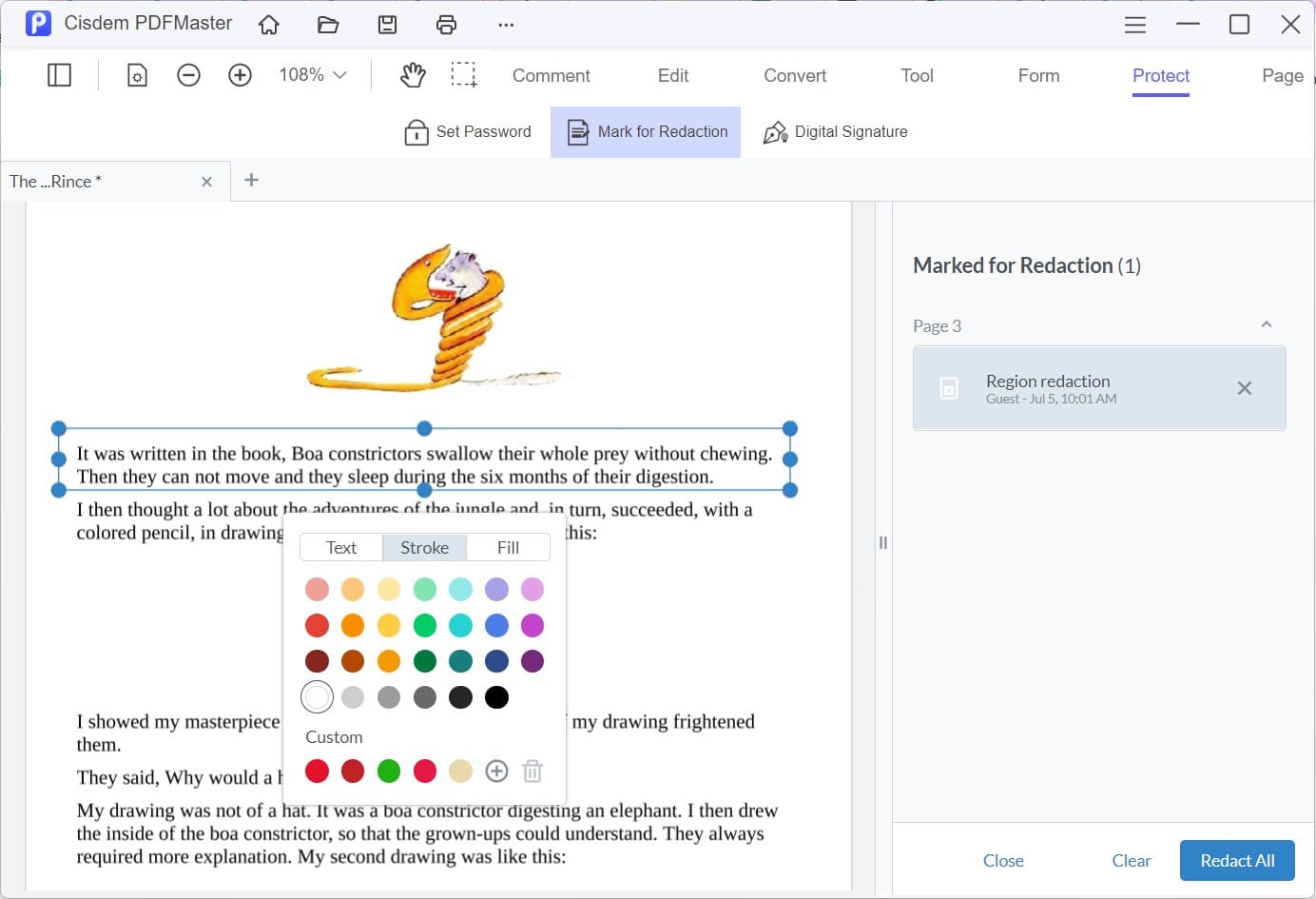
Task: Click the Home icon in title bar
Action: [x=269, y=25]
